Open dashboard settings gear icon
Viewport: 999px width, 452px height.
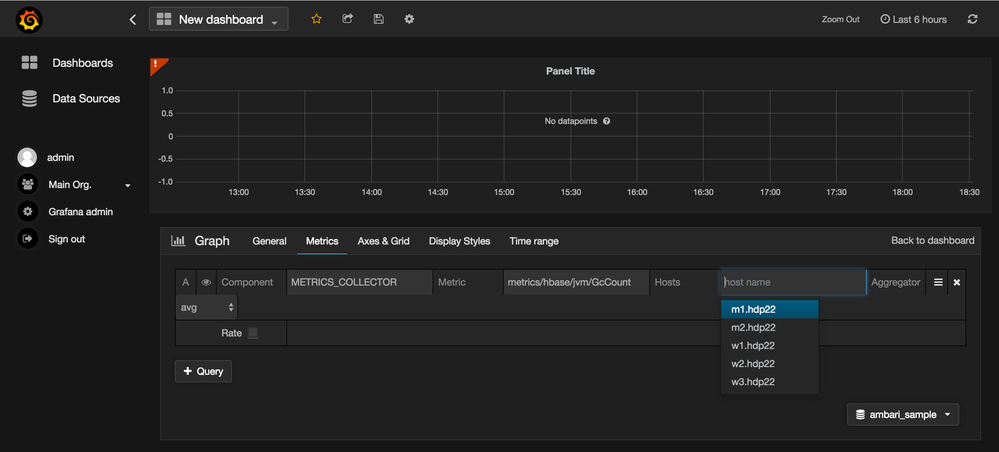coord(408,19)
